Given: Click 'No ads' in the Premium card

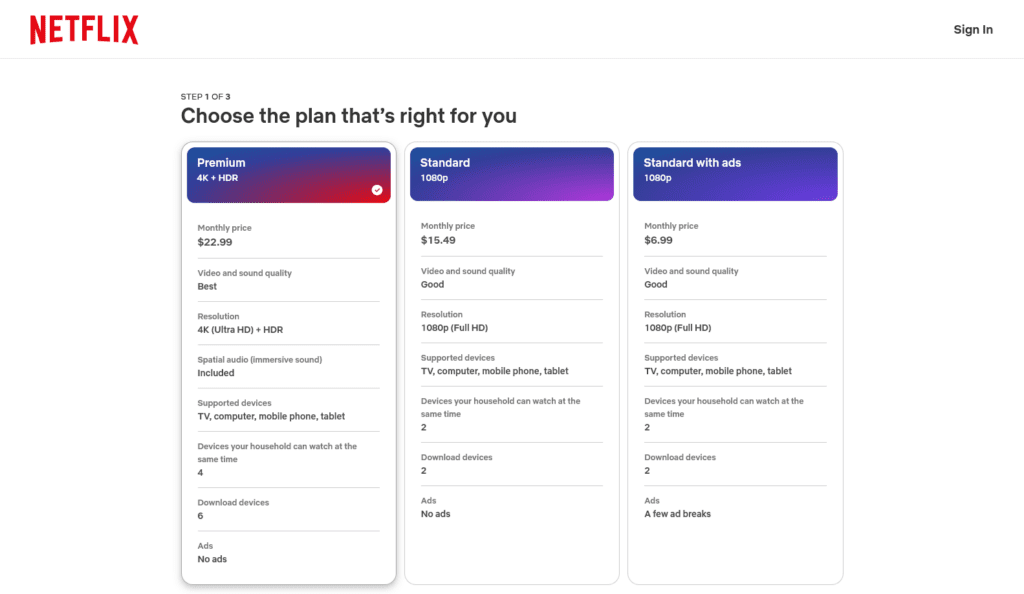Looking at the screenshot, I should (212, 559).
